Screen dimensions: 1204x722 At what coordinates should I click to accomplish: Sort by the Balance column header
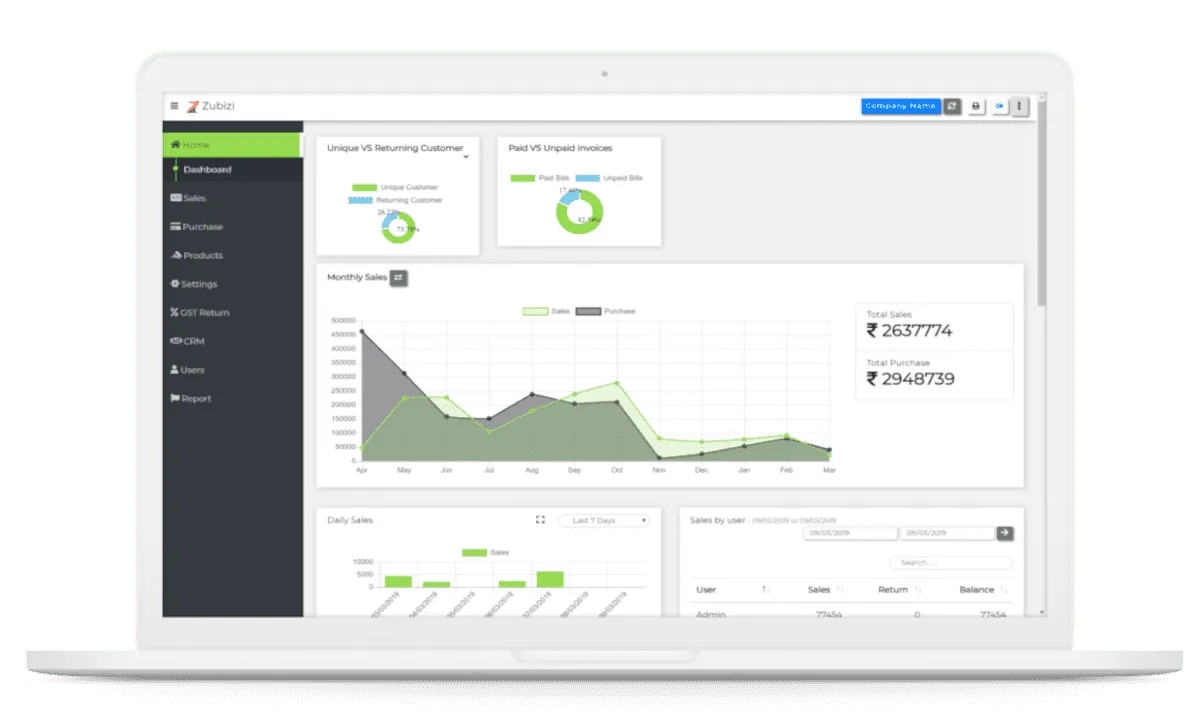[x=983, y=590]
